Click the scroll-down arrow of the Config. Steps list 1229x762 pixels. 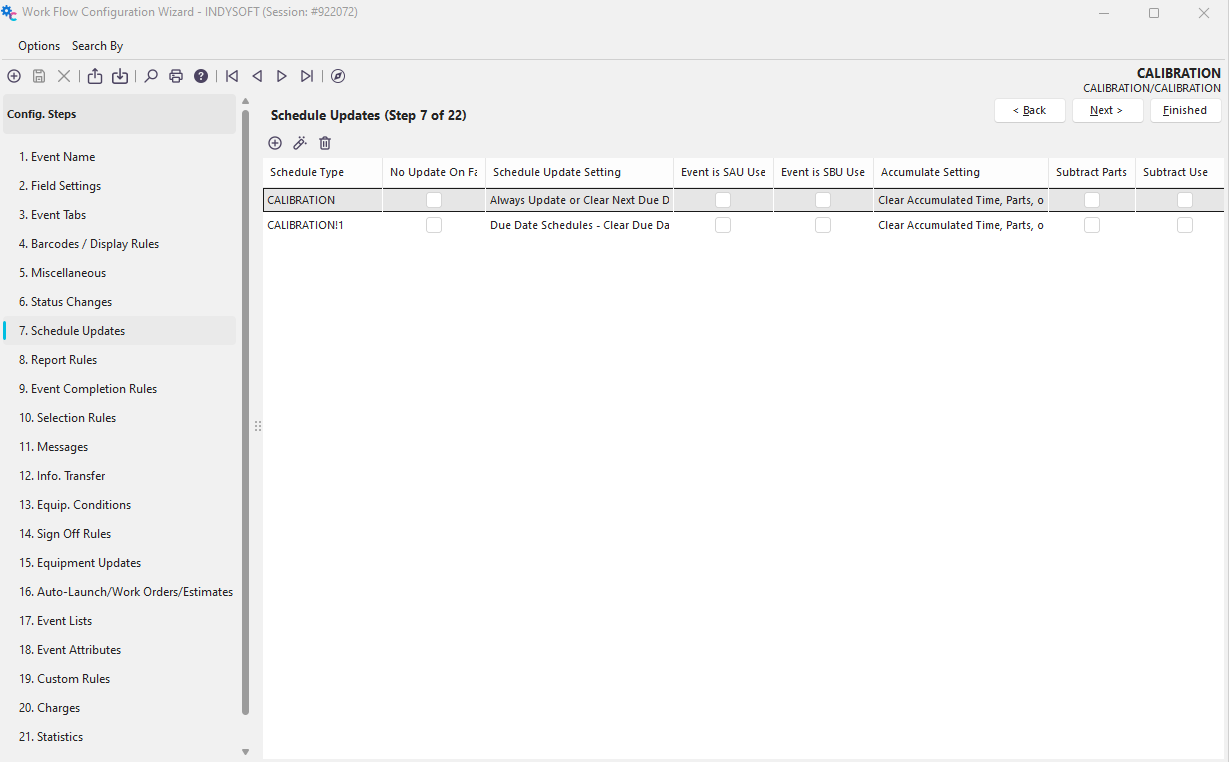245,751
